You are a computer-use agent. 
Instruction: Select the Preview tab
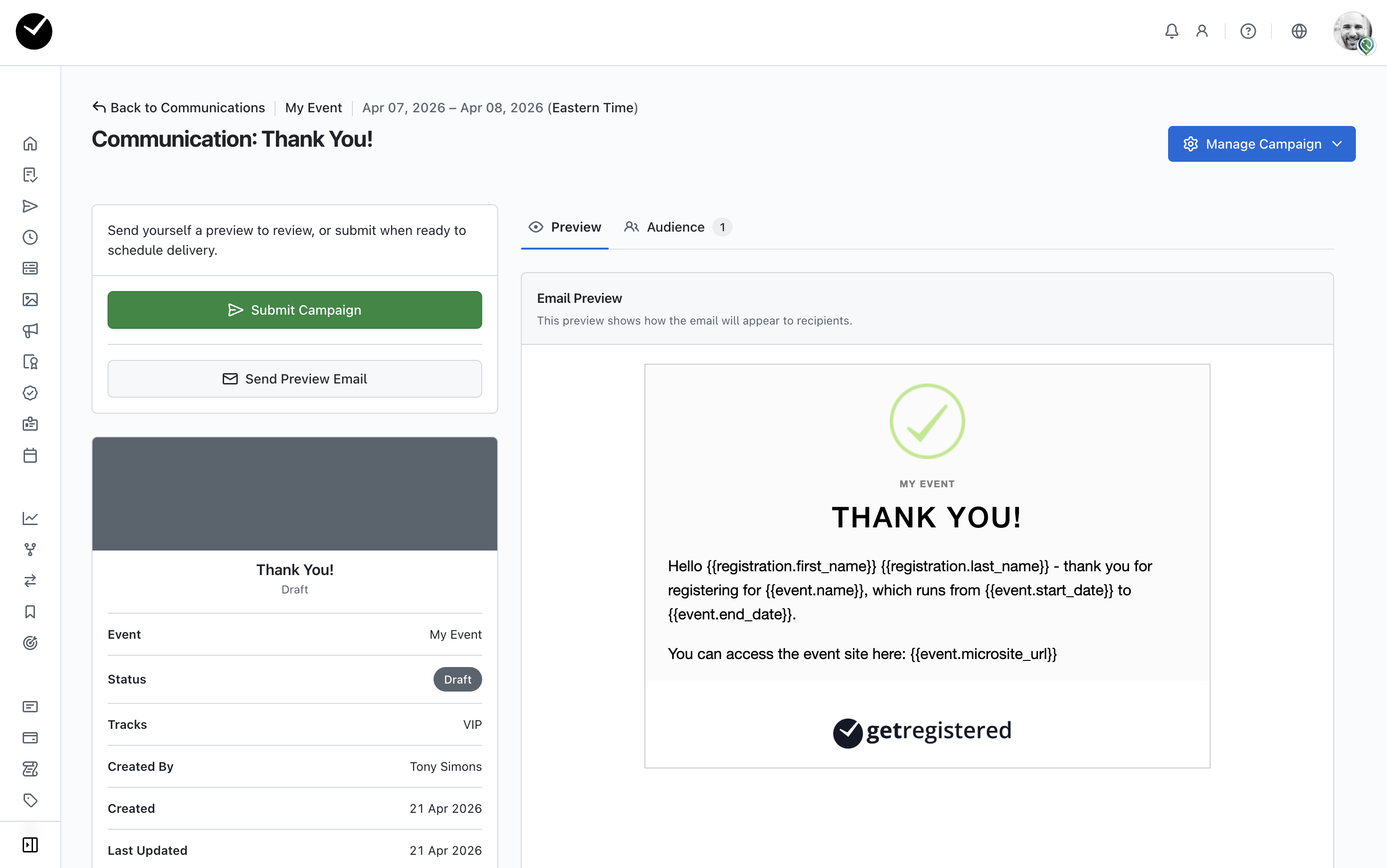564,227
